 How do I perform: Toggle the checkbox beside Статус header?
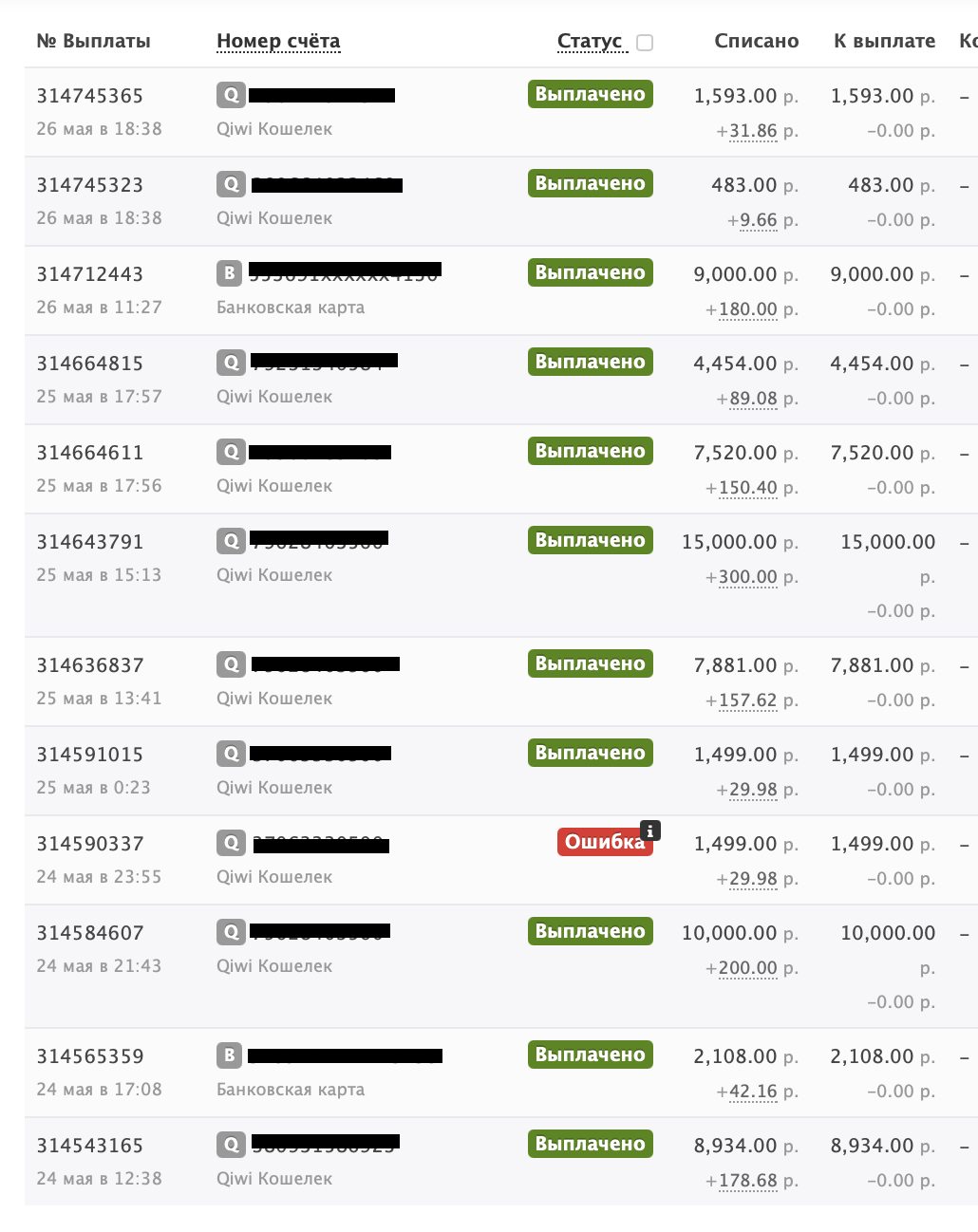click(645, 43)
